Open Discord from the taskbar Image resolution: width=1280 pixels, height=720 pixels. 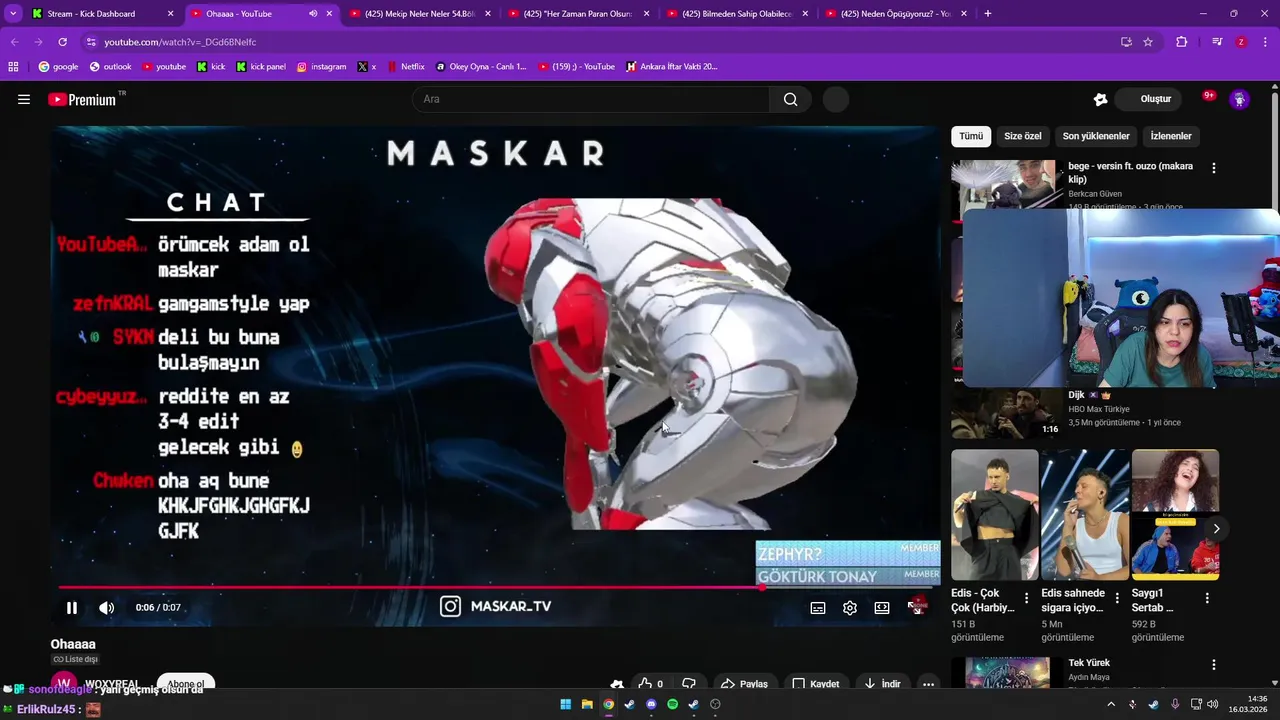pyautogui.click(x=651, y=704)
